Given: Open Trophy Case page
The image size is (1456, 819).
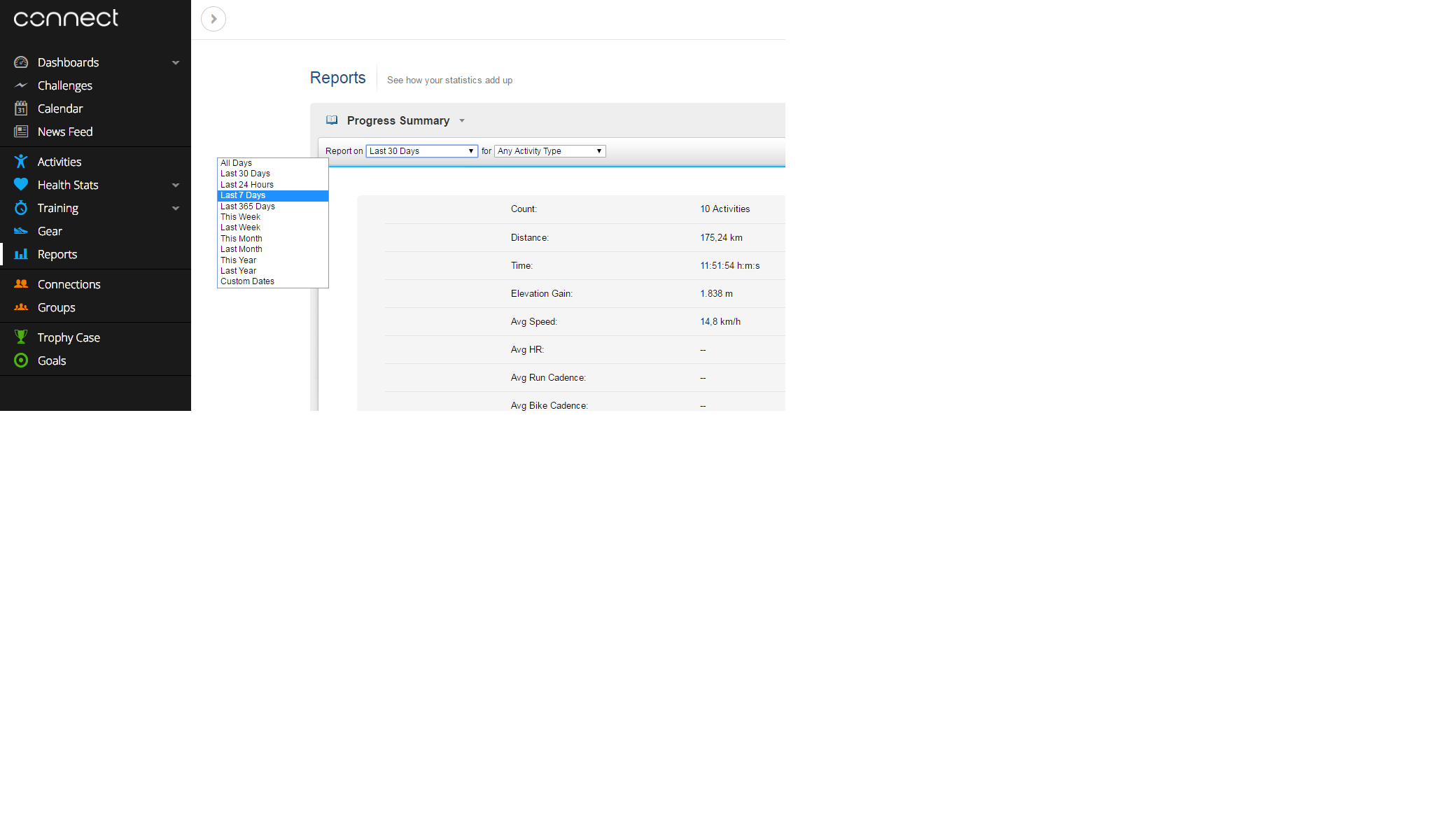Looking at the screenshot, I should 69,337.
